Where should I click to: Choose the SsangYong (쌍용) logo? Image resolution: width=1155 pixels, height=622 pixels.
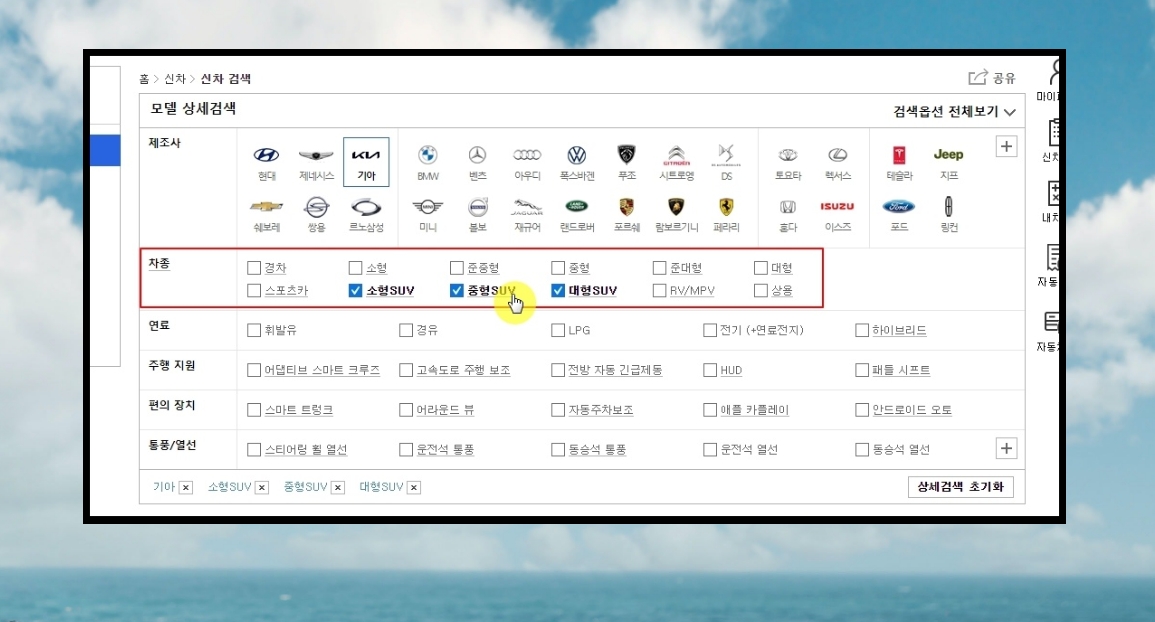point(316,207)
